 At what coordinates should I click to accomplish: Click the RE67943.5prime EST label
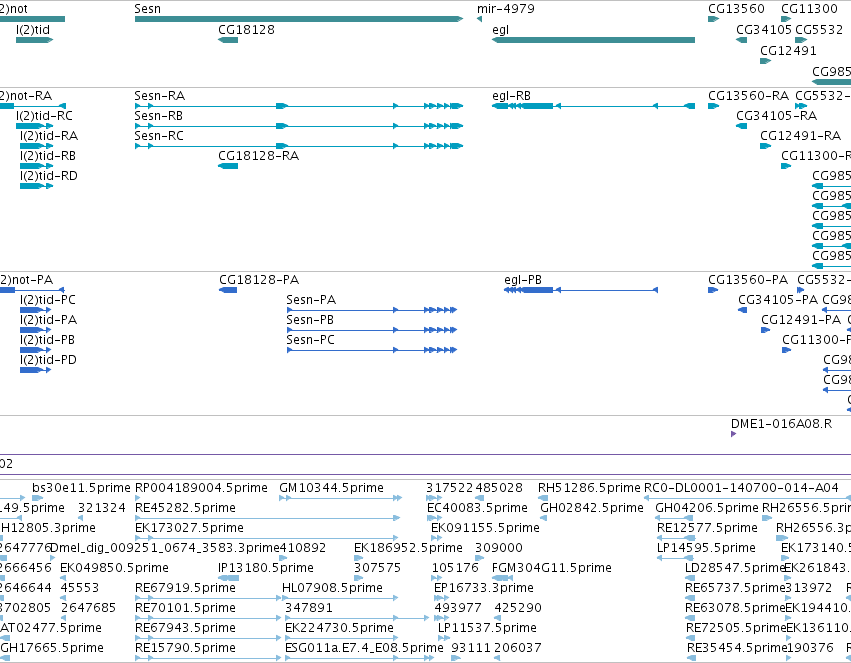coord(186,628)
